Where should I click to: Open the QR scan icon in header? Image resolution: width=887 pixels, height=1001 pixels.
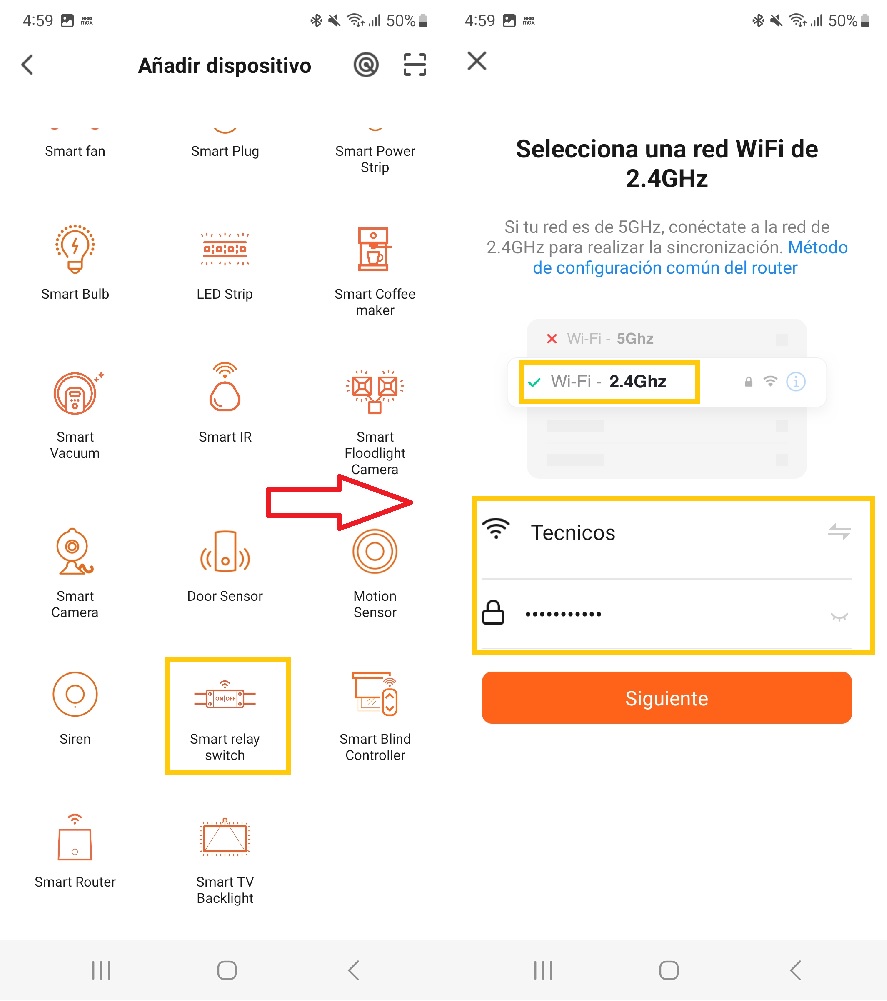pyautogui.click(x=415, y=65)
